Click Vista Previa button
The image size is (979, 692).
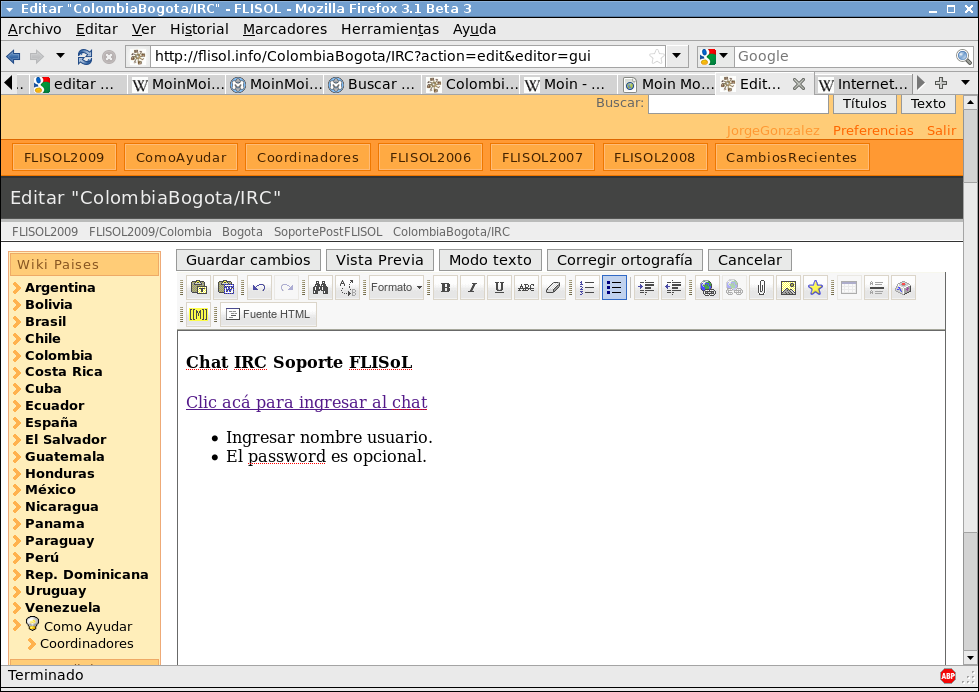coord(380,260)
